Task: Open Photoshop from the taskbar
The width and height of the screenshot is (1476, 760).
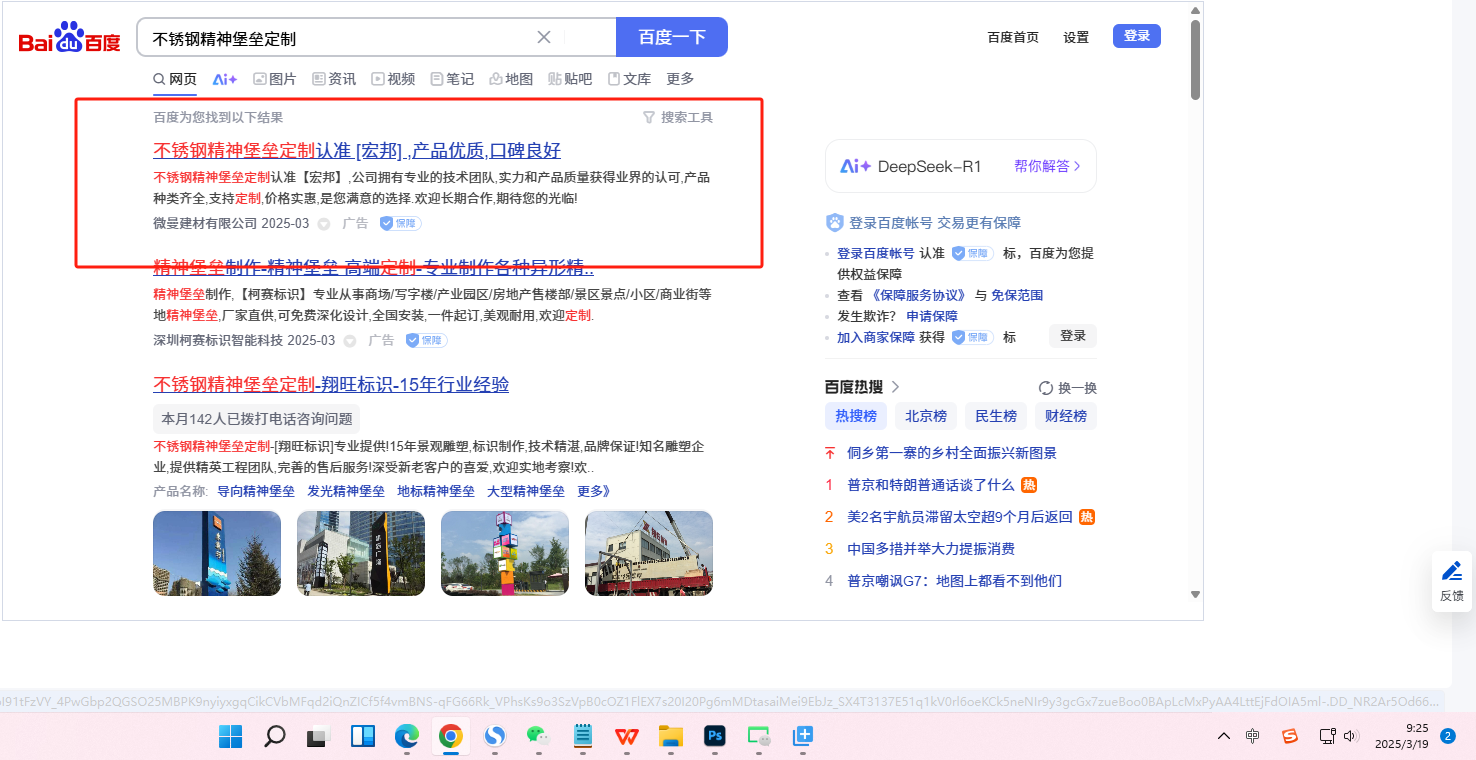Action: pos(715,737)
